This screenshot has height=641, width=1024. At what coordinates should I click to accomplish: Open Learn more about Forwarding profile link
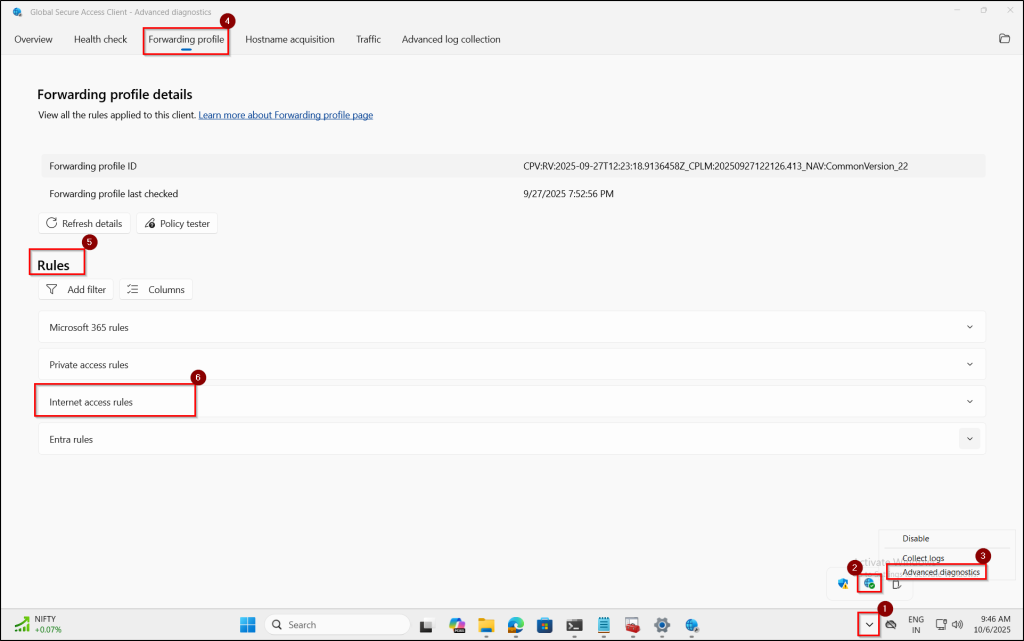click(285, 115)
